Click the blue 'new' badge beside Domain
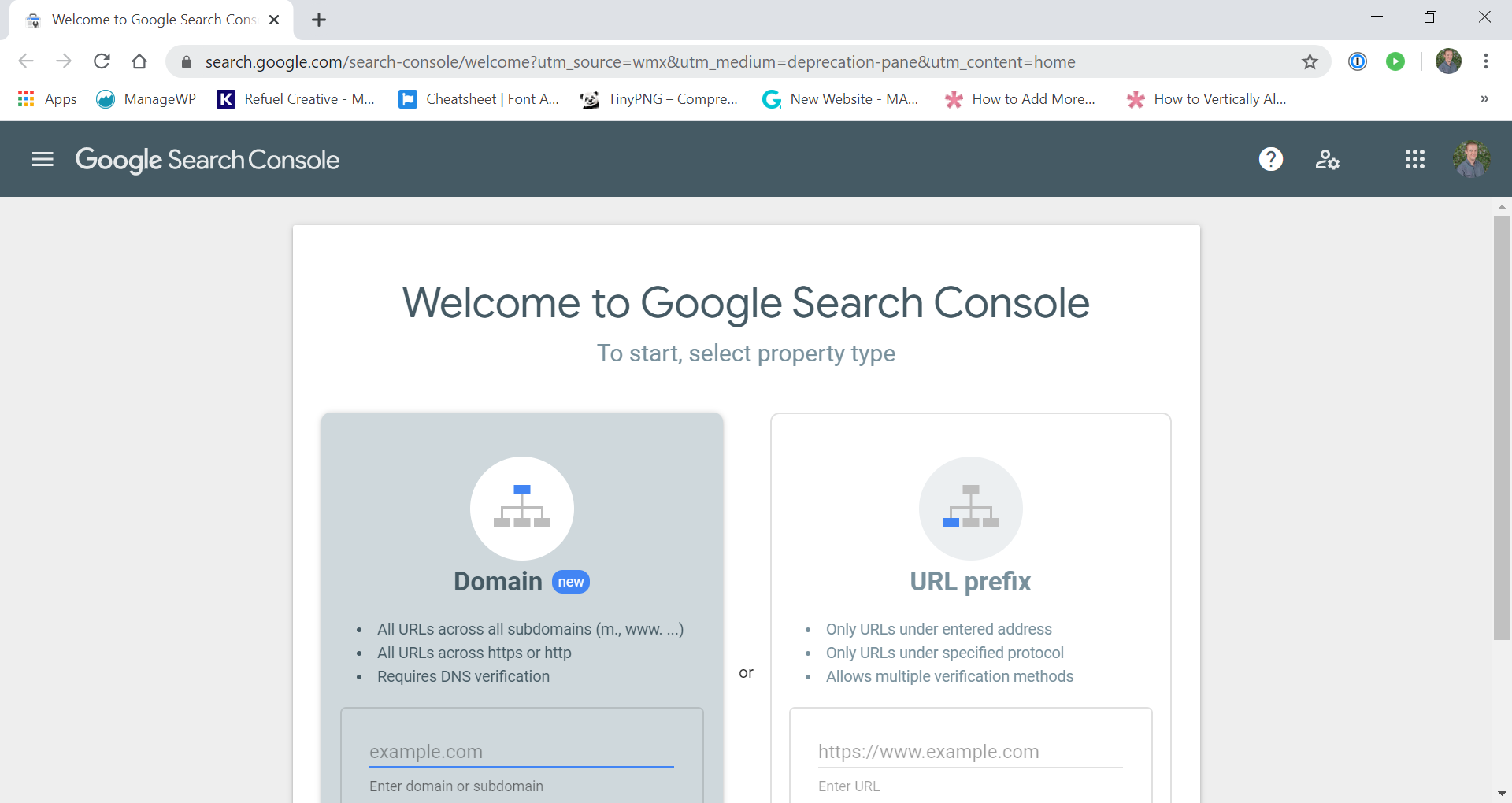 [571, 582]
